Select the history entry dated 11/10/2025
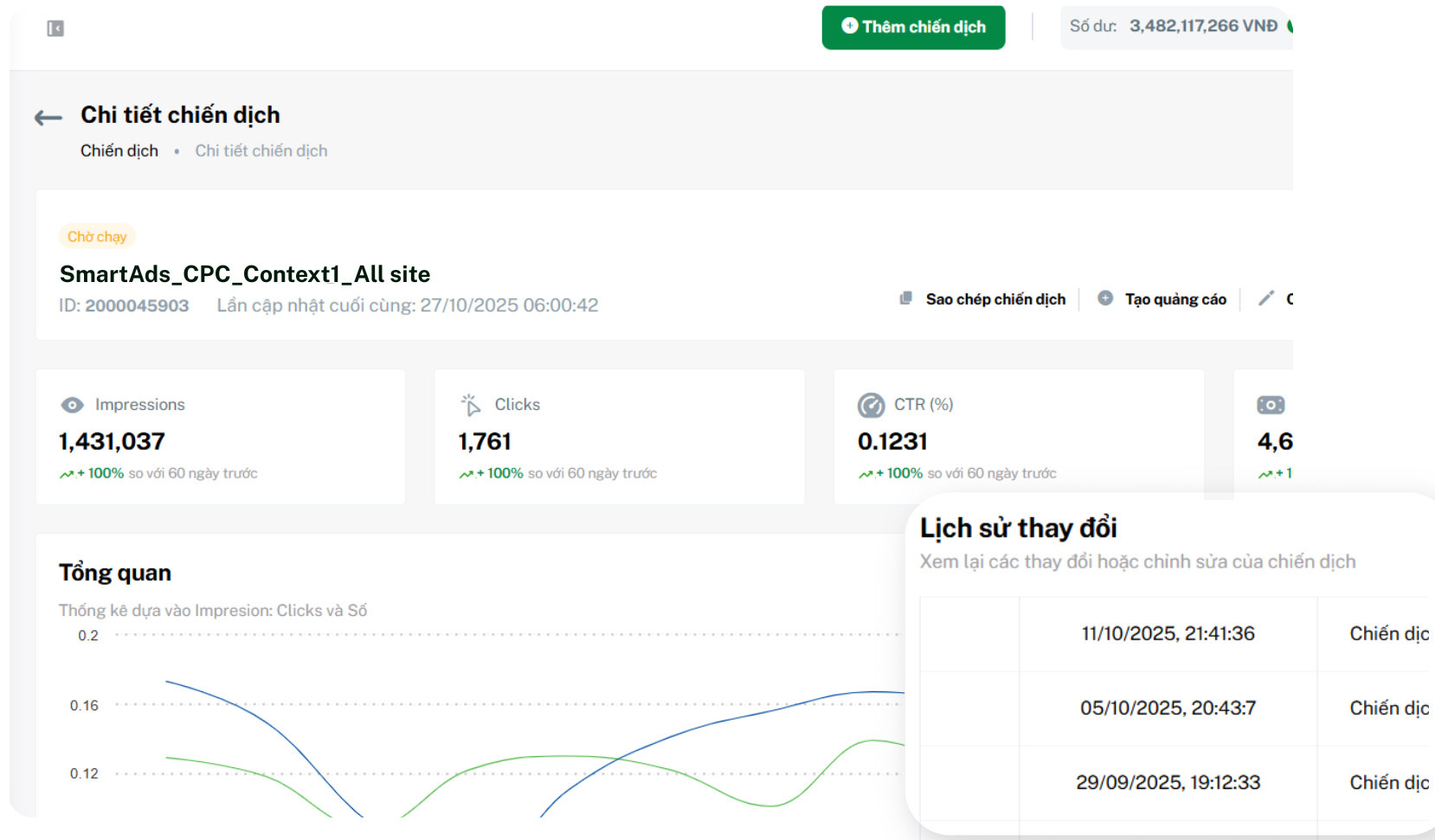The height and width of the screenshot is (840, 1435). point(1167,632)
